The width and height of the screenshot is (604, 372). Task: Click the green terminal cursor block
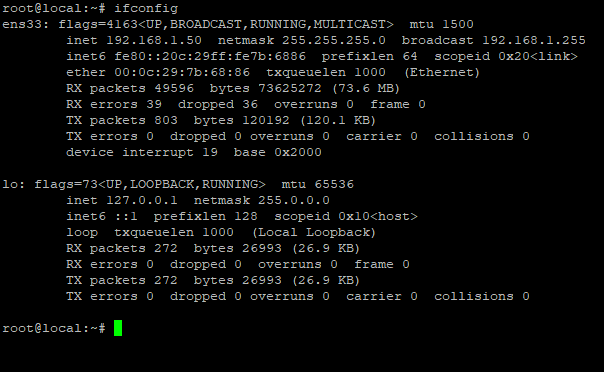[118, 328]
